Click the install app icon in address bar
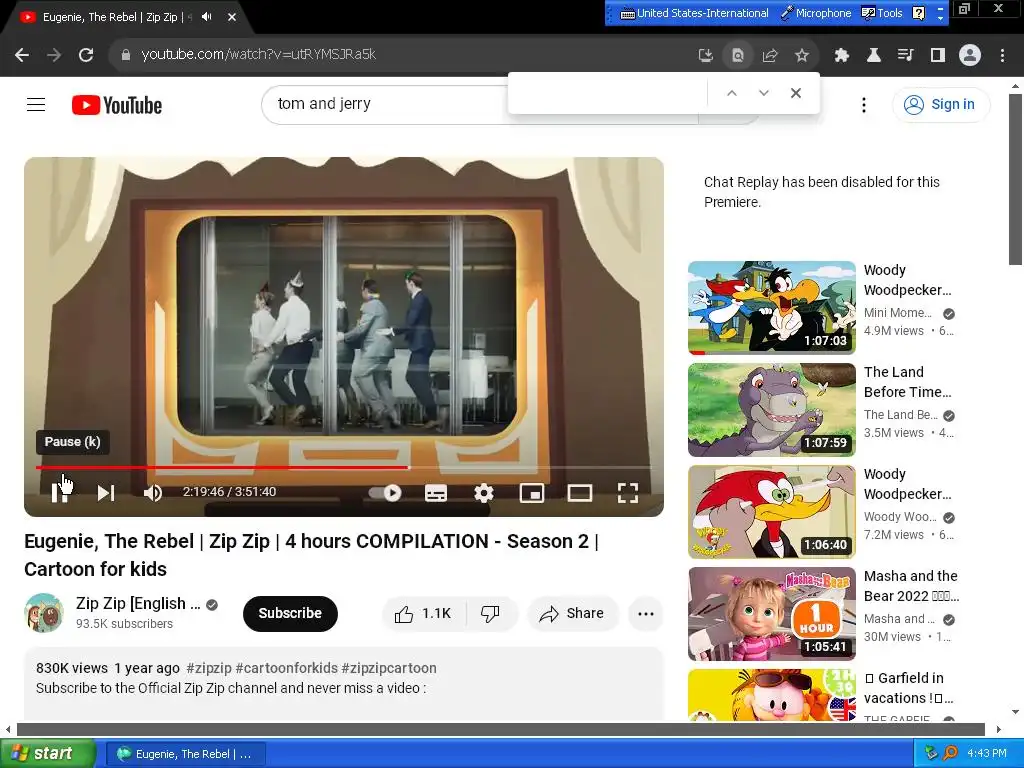 pos(705,56)
